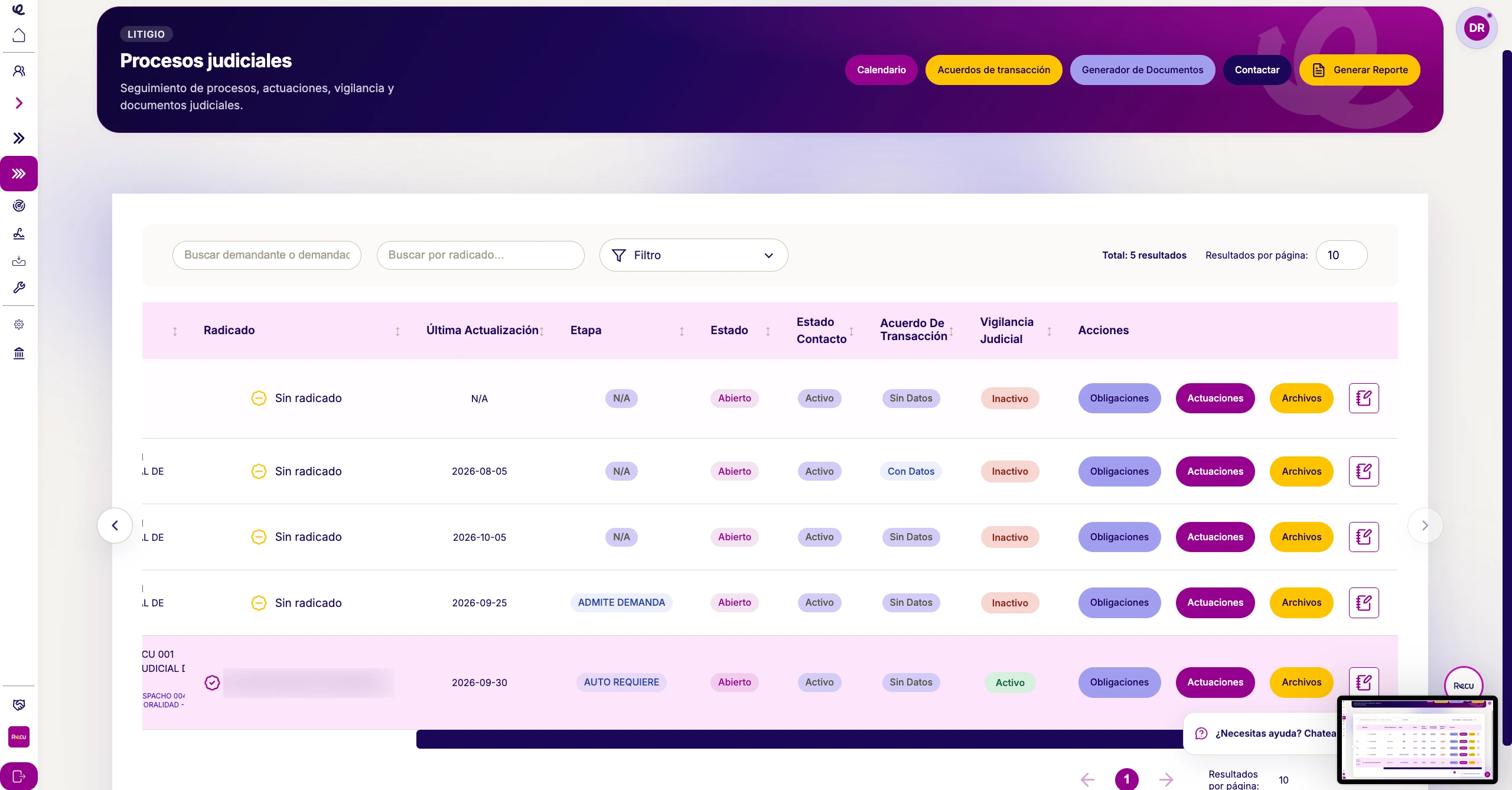This screenshot has height=790, width=1512.
Task: Select the active triple chevron sidebar item
Action: 19,174
